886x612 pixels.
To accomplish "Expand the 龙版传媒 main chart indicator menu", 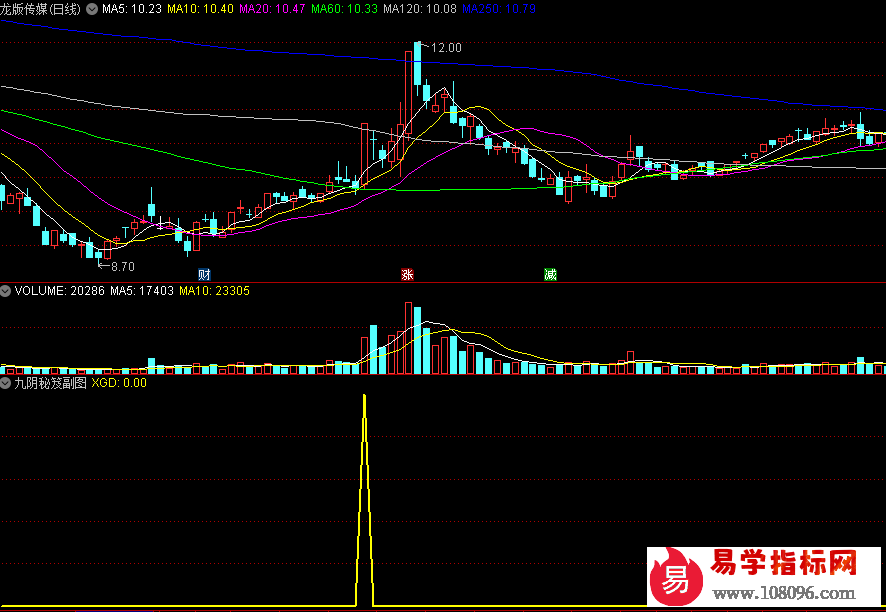I will [x=93, y=9].
